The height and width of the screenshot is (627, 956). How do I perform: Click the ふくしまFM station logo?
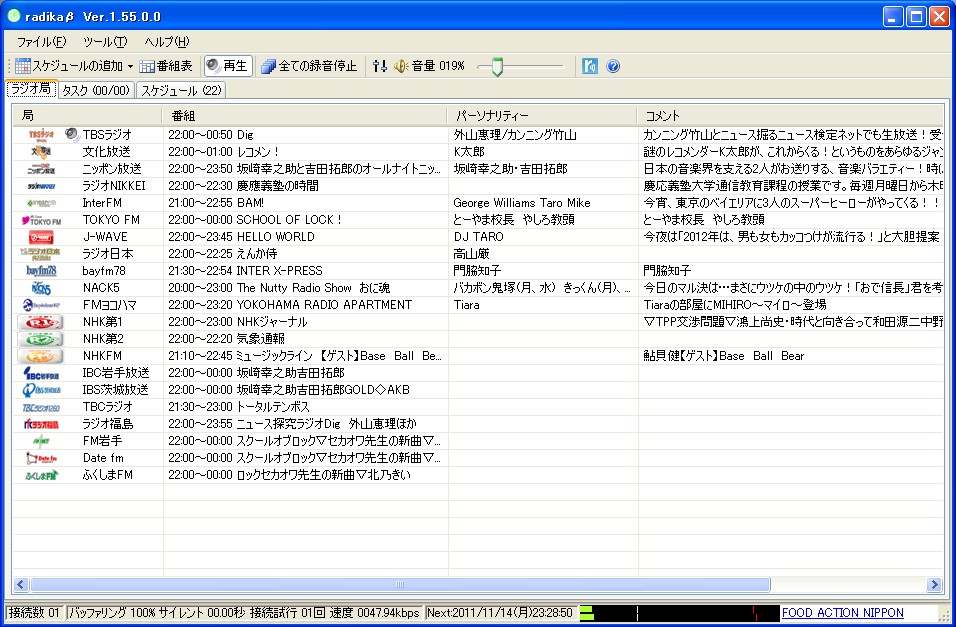tap(41, 475)
